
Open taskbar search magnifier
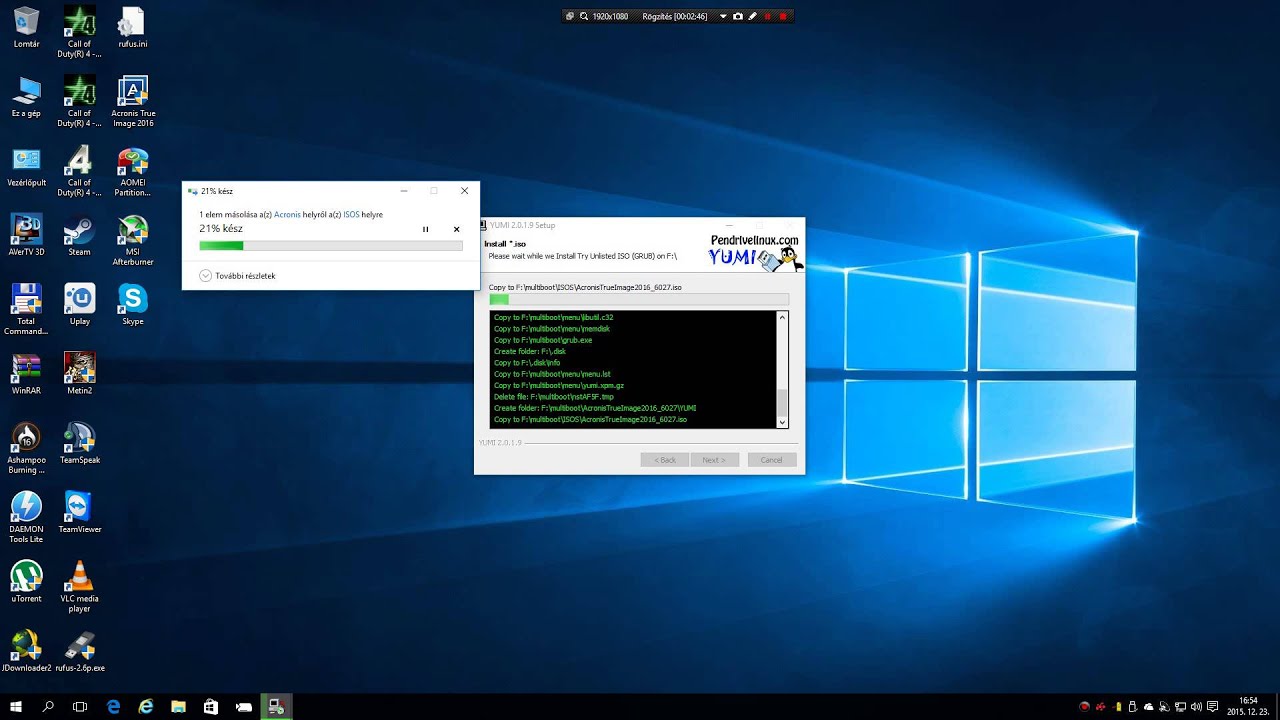click(48, 707)
